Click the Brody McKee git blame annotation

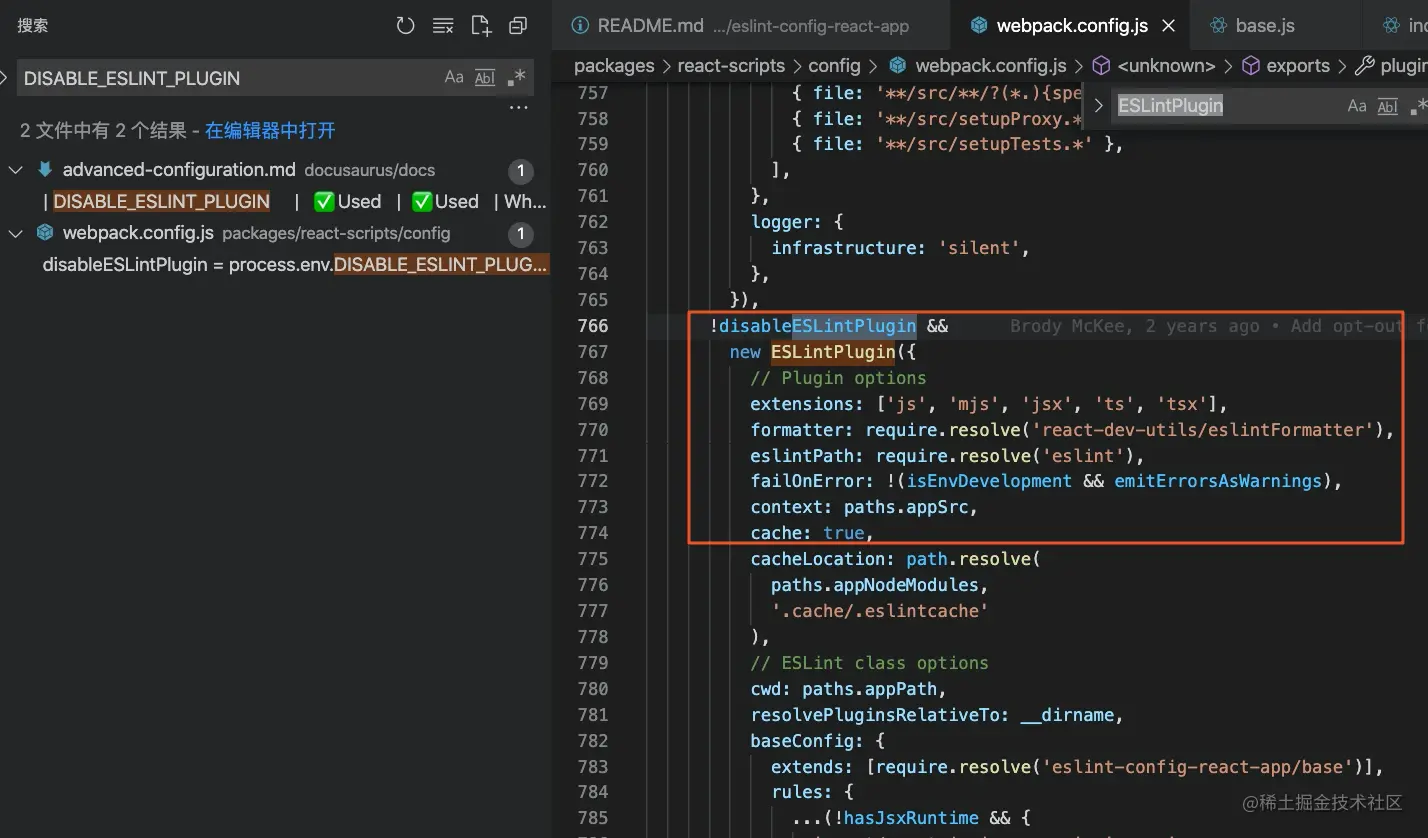(x=1219, y=326)
